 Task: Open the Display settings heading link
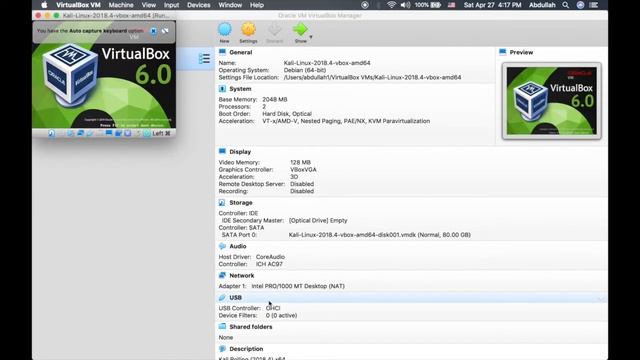click(x=240, y=151)
